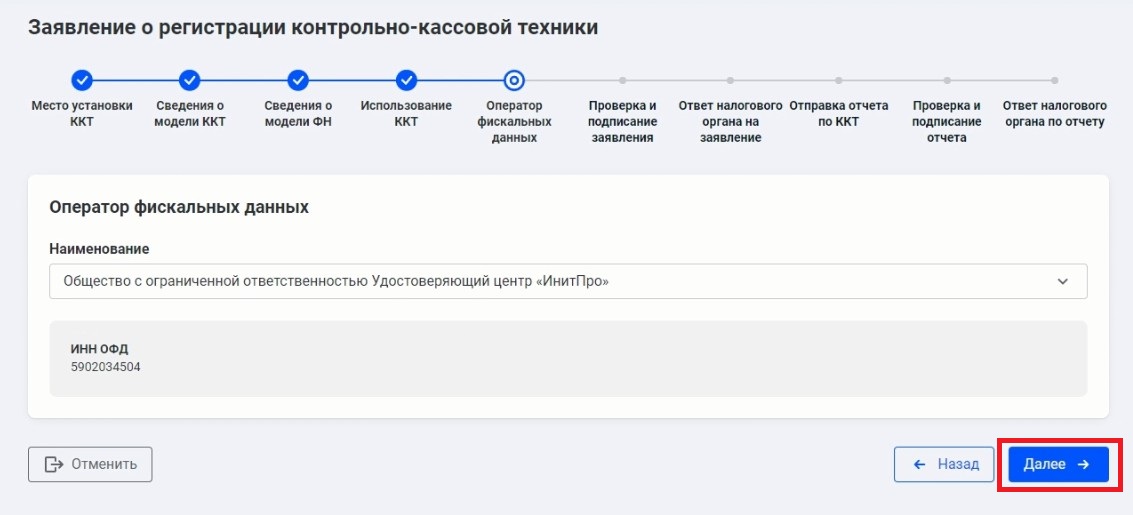Click the 'Ответ налогового органа по отчету' step dot
1133x515 pixels.
pyautogui.click(x=1054, y=80)
